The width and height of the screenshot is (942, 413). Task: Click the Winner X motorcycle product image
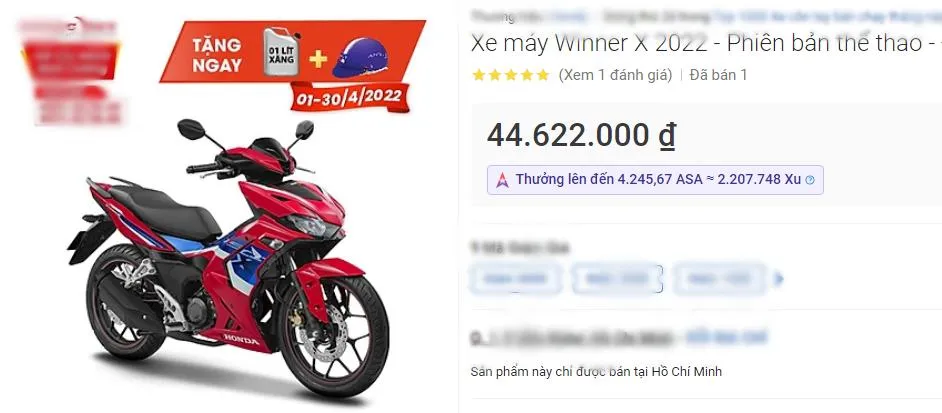point(228,259)
